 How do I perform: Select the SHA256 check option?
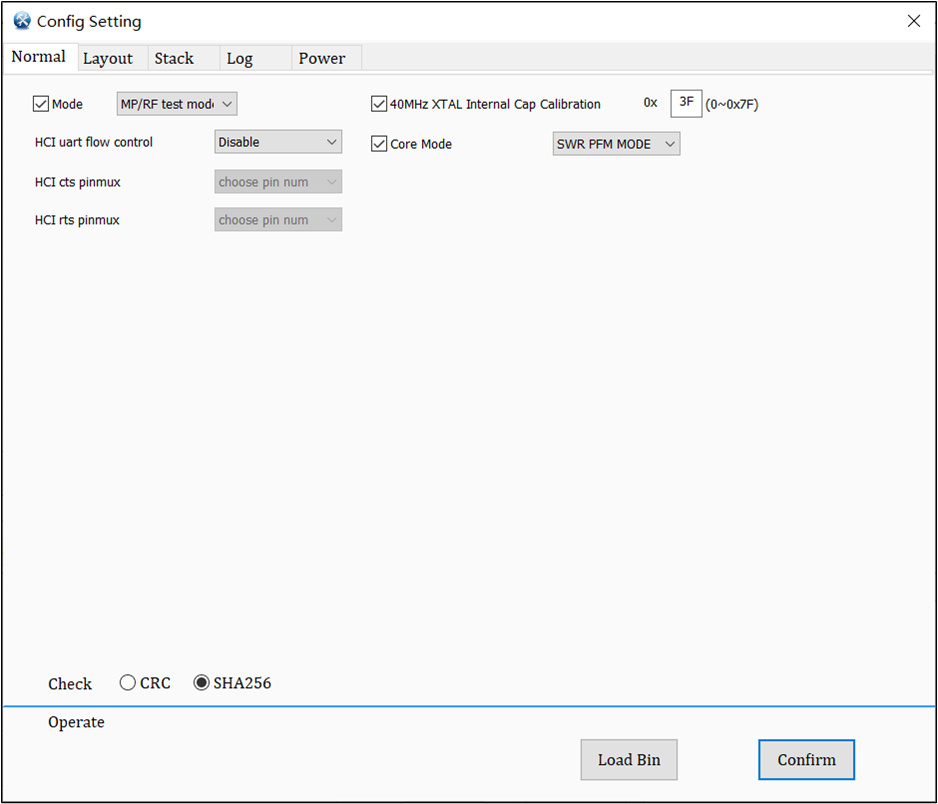point(200,682)
